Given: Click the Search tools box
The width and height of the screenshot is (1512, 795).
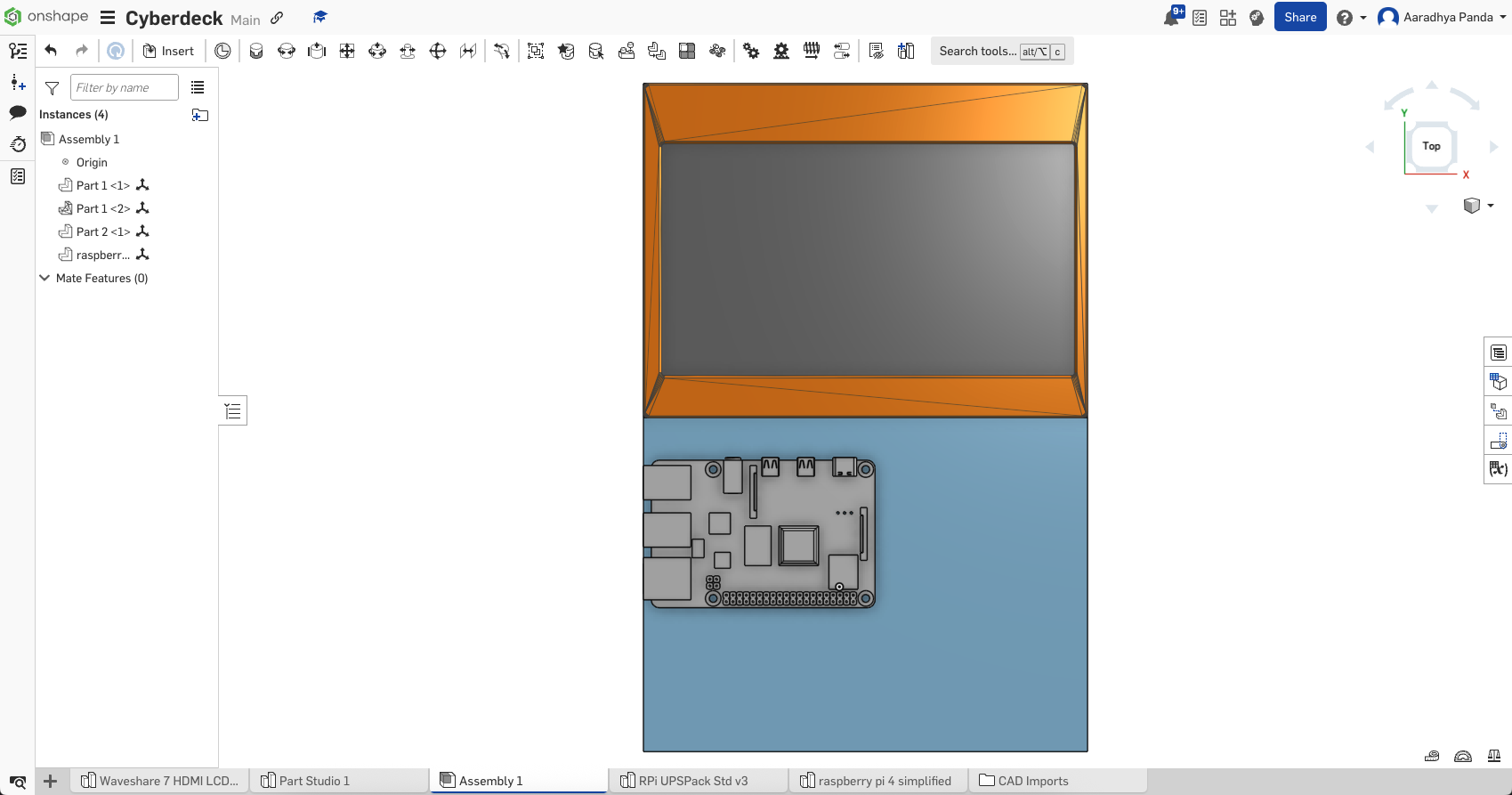Looking at the screenshot, I should pyautogui.click(x=1002, y=51).
